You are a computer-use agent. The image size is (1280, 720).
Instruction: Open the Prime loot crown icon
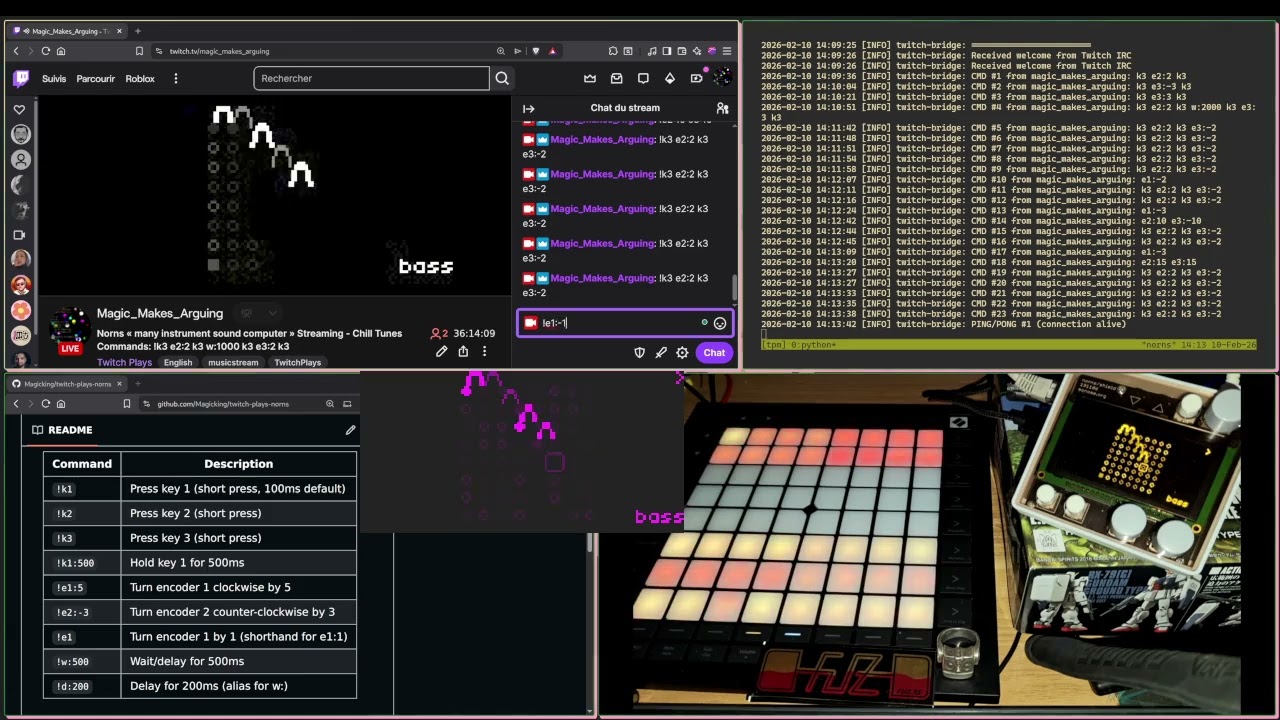590,78
